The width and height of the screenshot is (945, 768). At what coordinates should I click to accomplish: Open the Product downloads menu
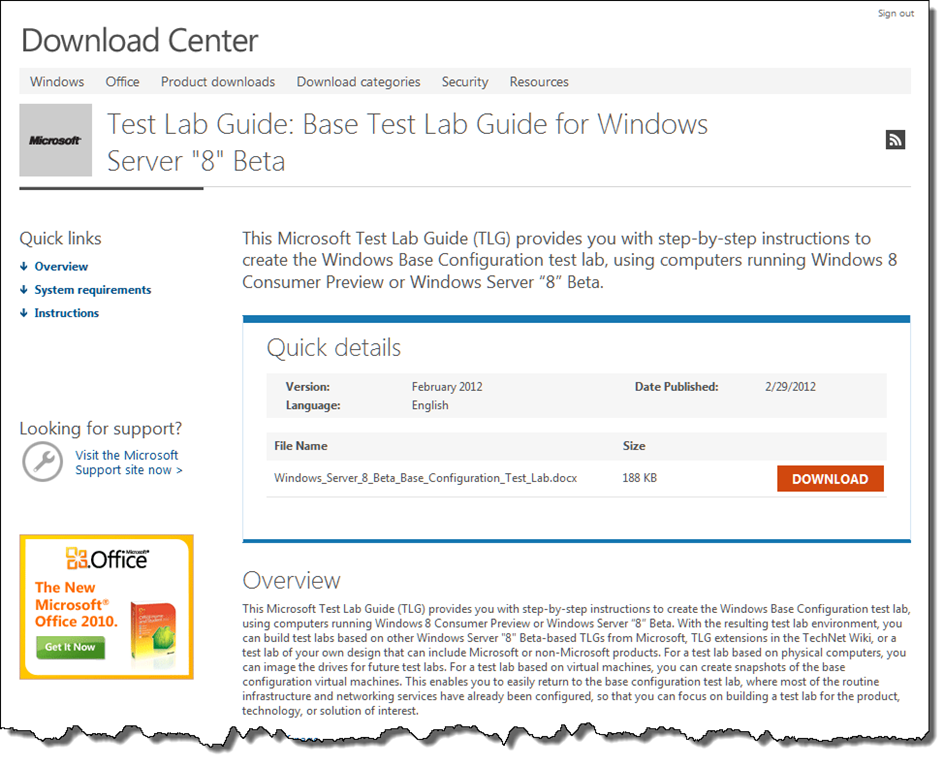point(218,82)
